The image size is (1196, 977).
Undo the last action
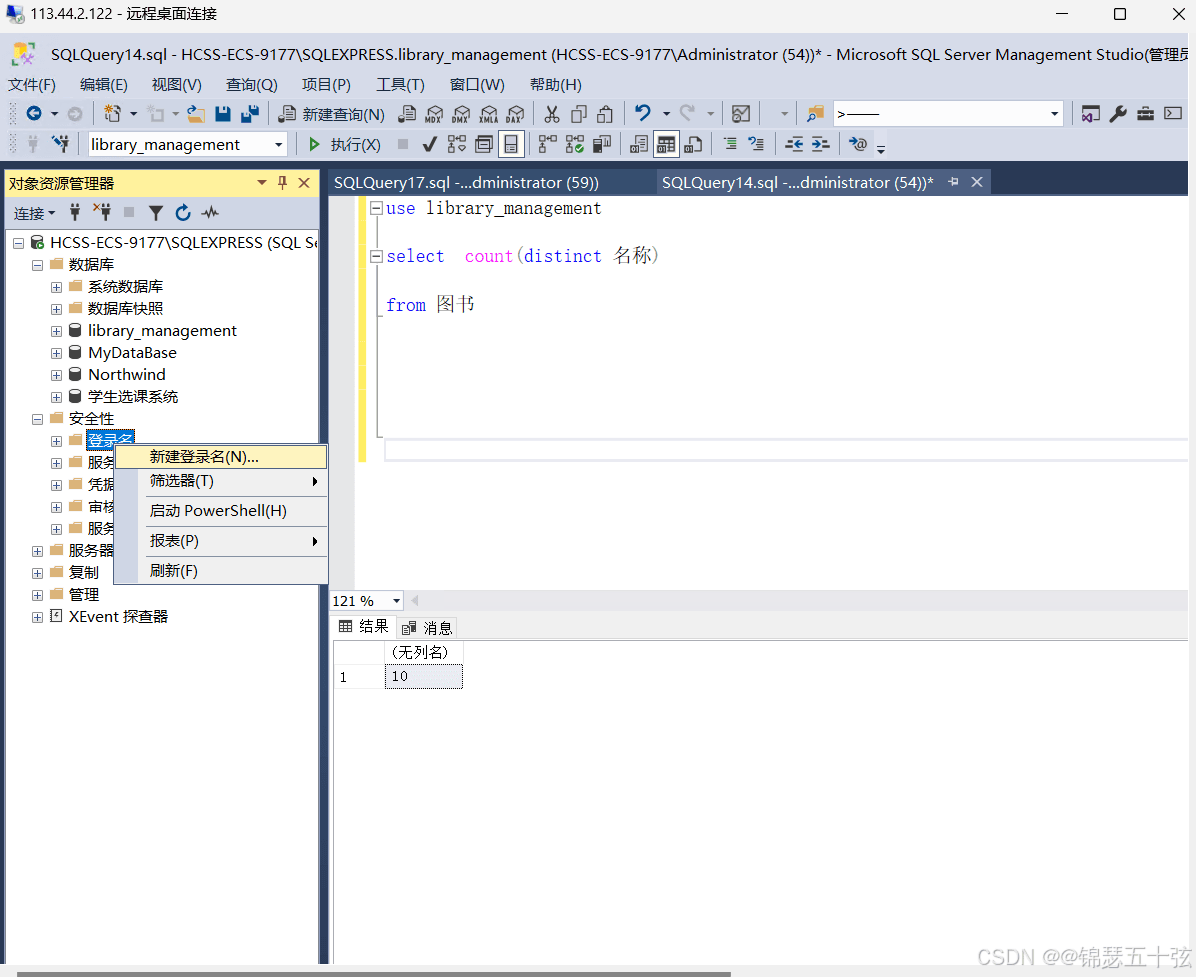tap(643, 114)
